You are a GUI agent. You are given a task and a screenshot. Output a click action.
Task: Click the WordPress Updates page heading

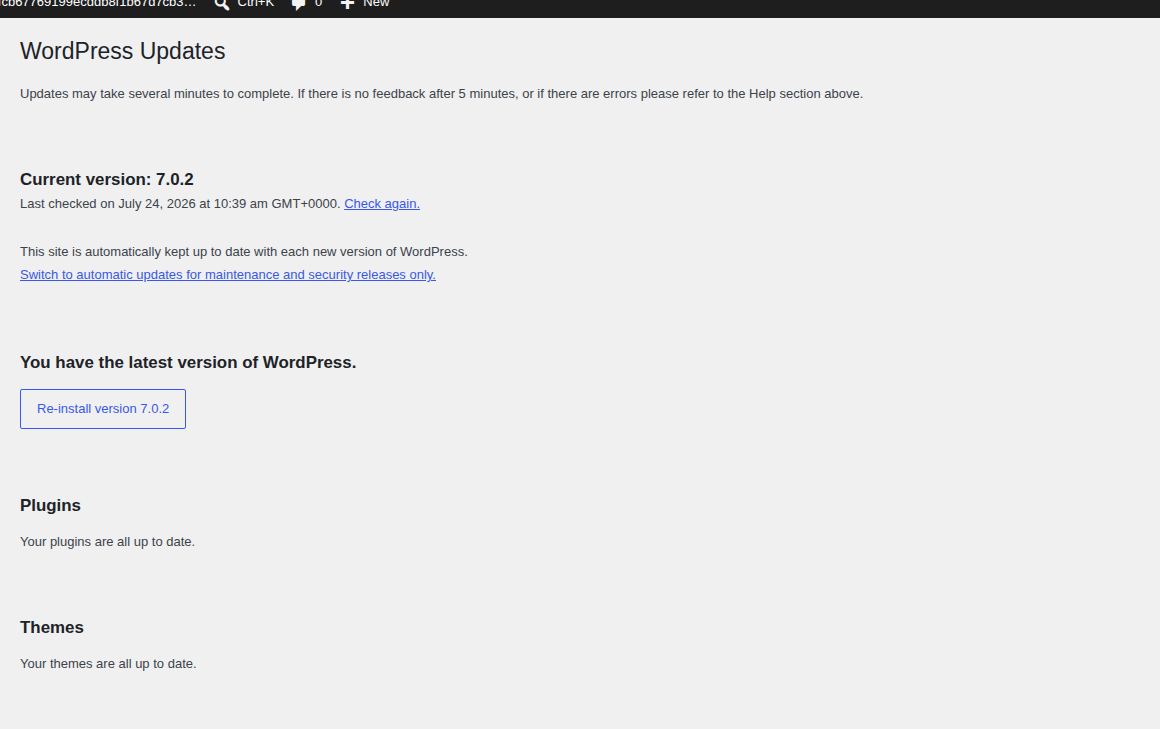point(123,51)
